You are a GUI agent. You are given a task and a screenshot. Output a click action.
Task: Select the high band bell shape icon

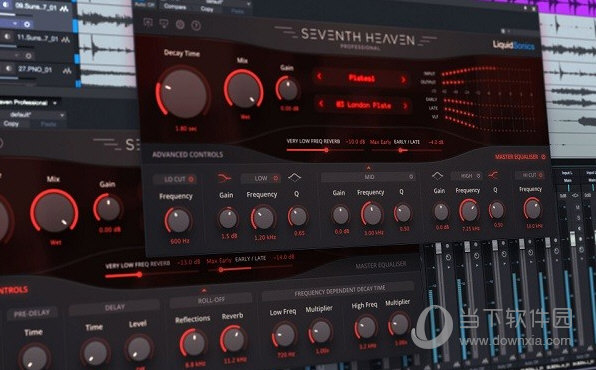click(437, 175)
